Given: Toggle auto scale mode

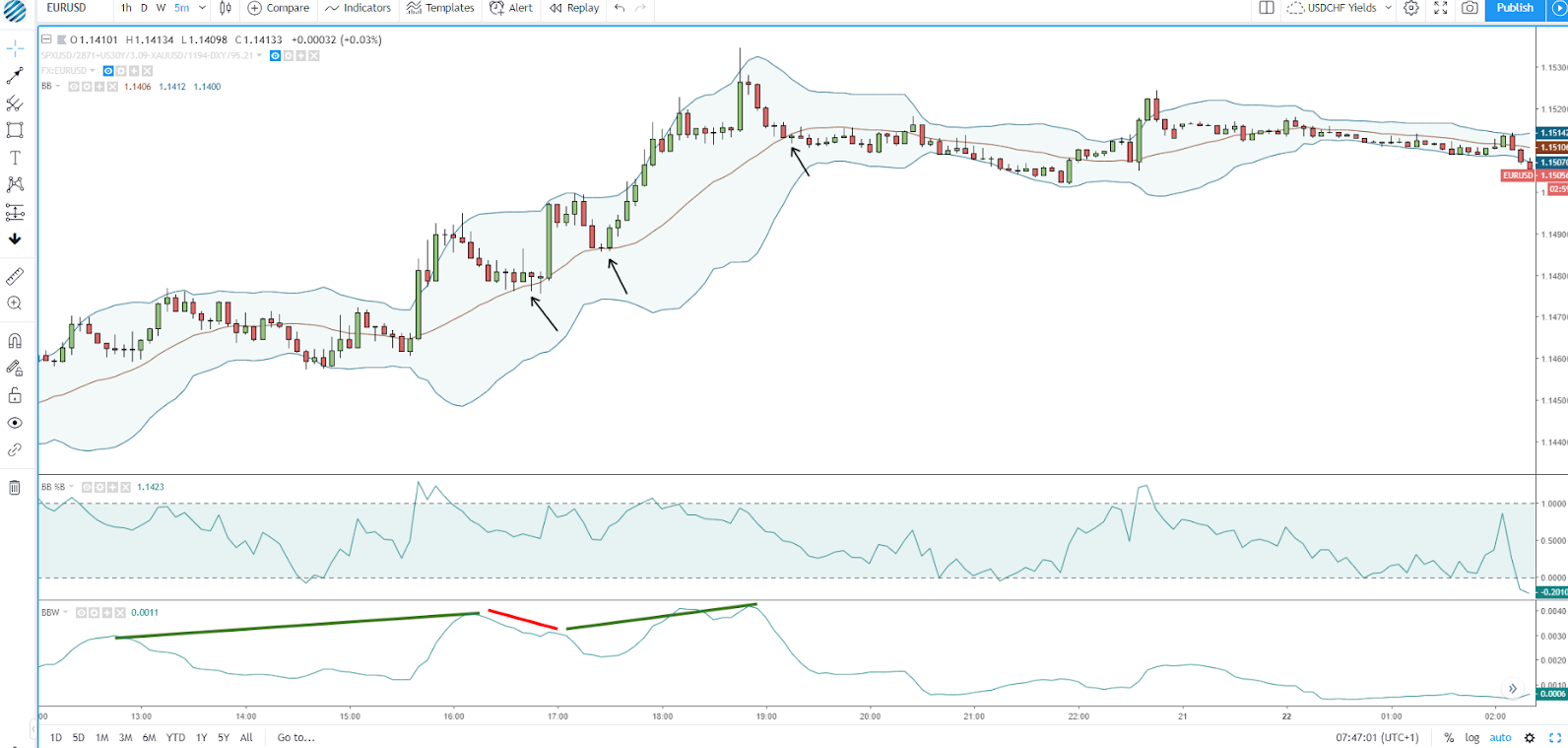Looking at the screenshot, I should (1500, 737).
